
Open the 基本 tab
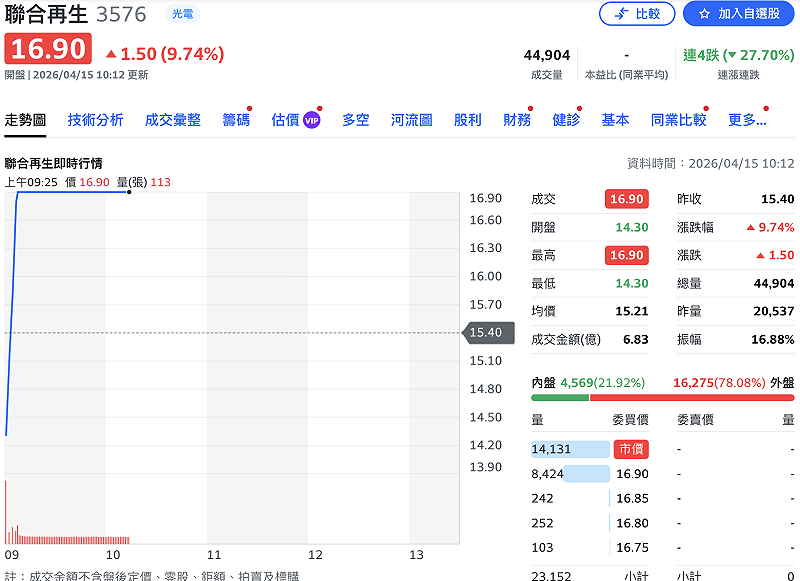(x=615, y=120)
